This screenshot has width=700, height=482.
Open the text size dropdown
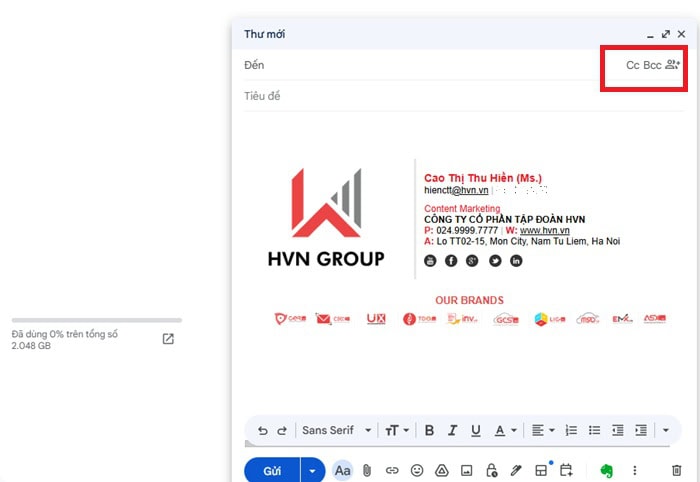397,431
